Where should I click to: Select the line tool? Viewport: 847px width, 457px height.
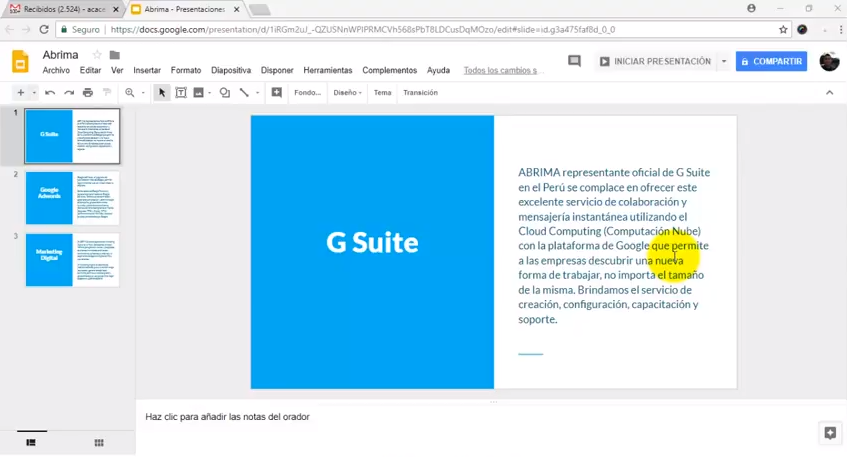coord(244,93)
